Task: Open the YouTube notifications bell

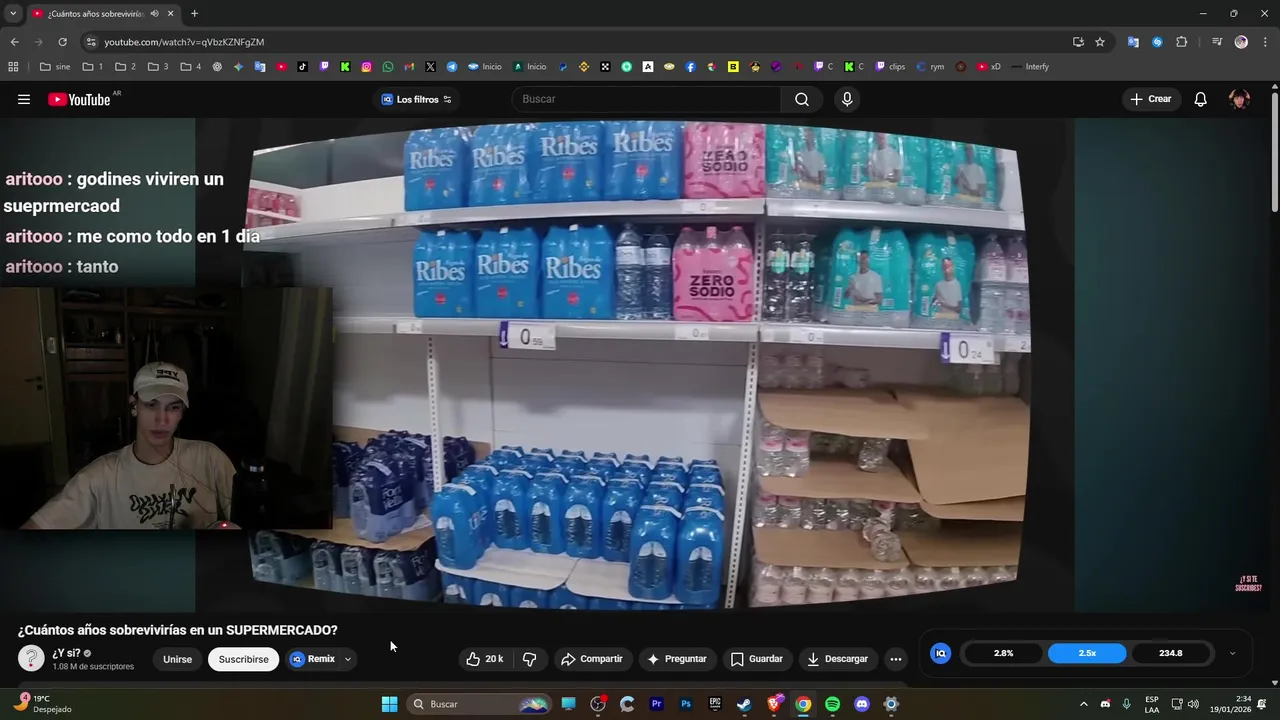Action: [1201, 99]
